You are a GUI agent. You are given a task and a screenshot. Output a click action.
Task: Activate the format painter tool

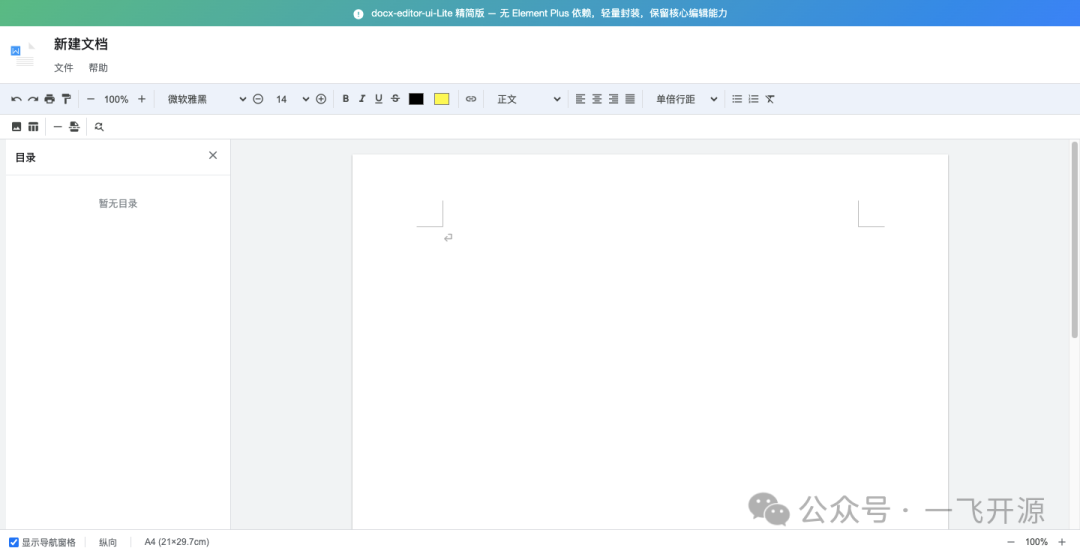point(66,99)
